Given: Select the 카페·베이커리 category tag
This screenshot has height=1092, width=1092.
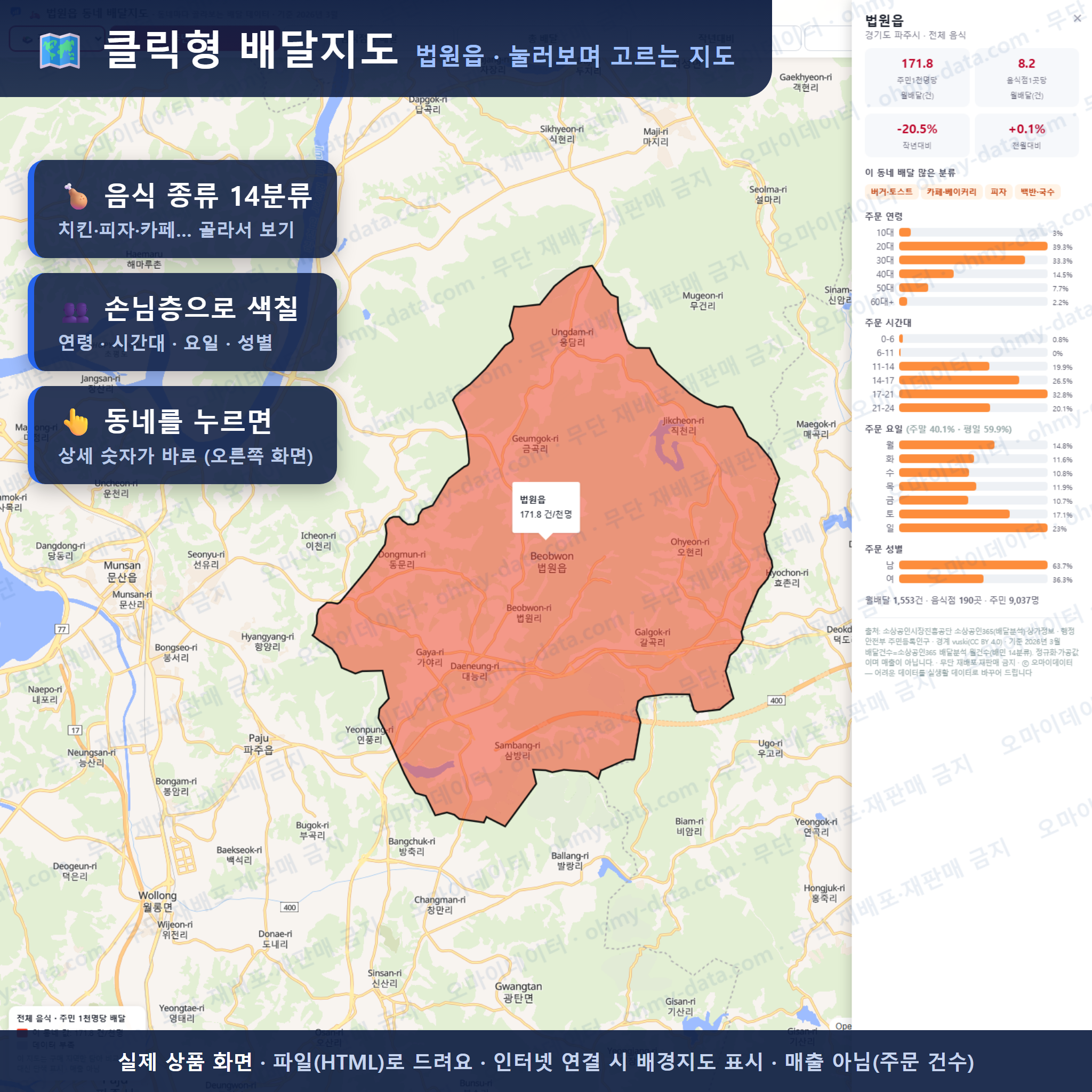Looking at the screenshot, I should click(951, 192).
